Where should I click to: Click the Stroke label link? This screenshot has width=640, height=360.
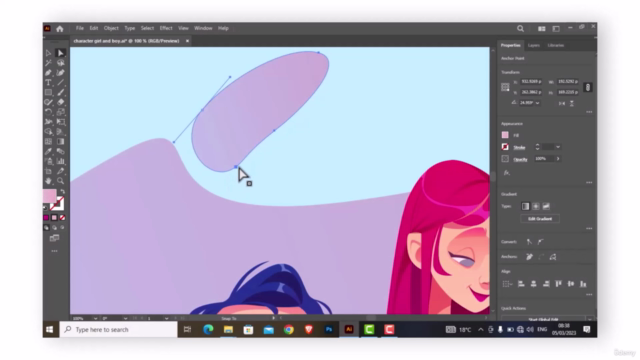pos(519,147)
